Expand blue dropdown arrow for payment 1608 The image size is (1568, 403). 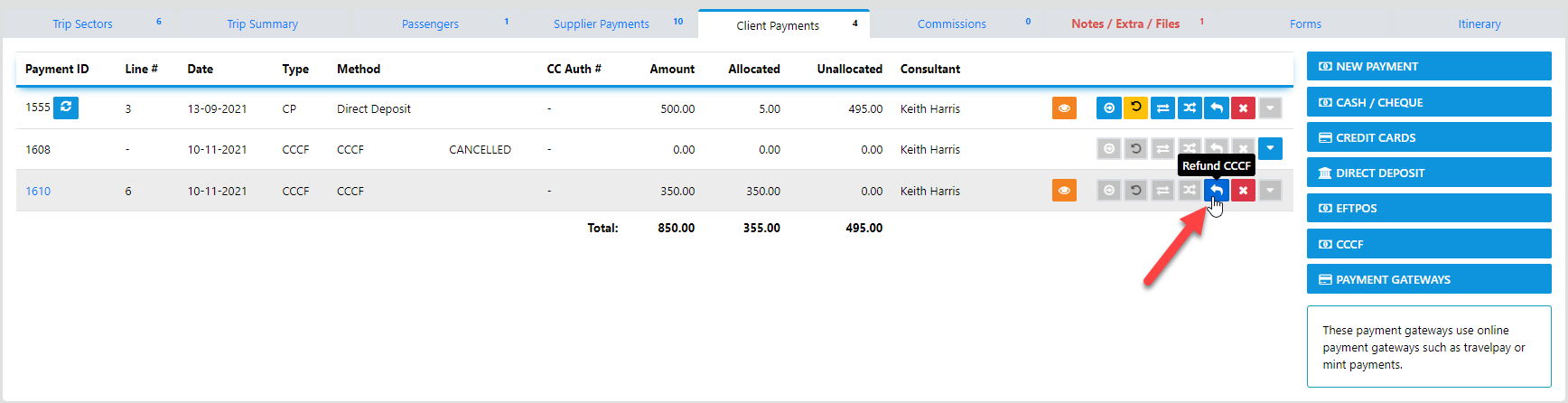[x=1270, y=148]
